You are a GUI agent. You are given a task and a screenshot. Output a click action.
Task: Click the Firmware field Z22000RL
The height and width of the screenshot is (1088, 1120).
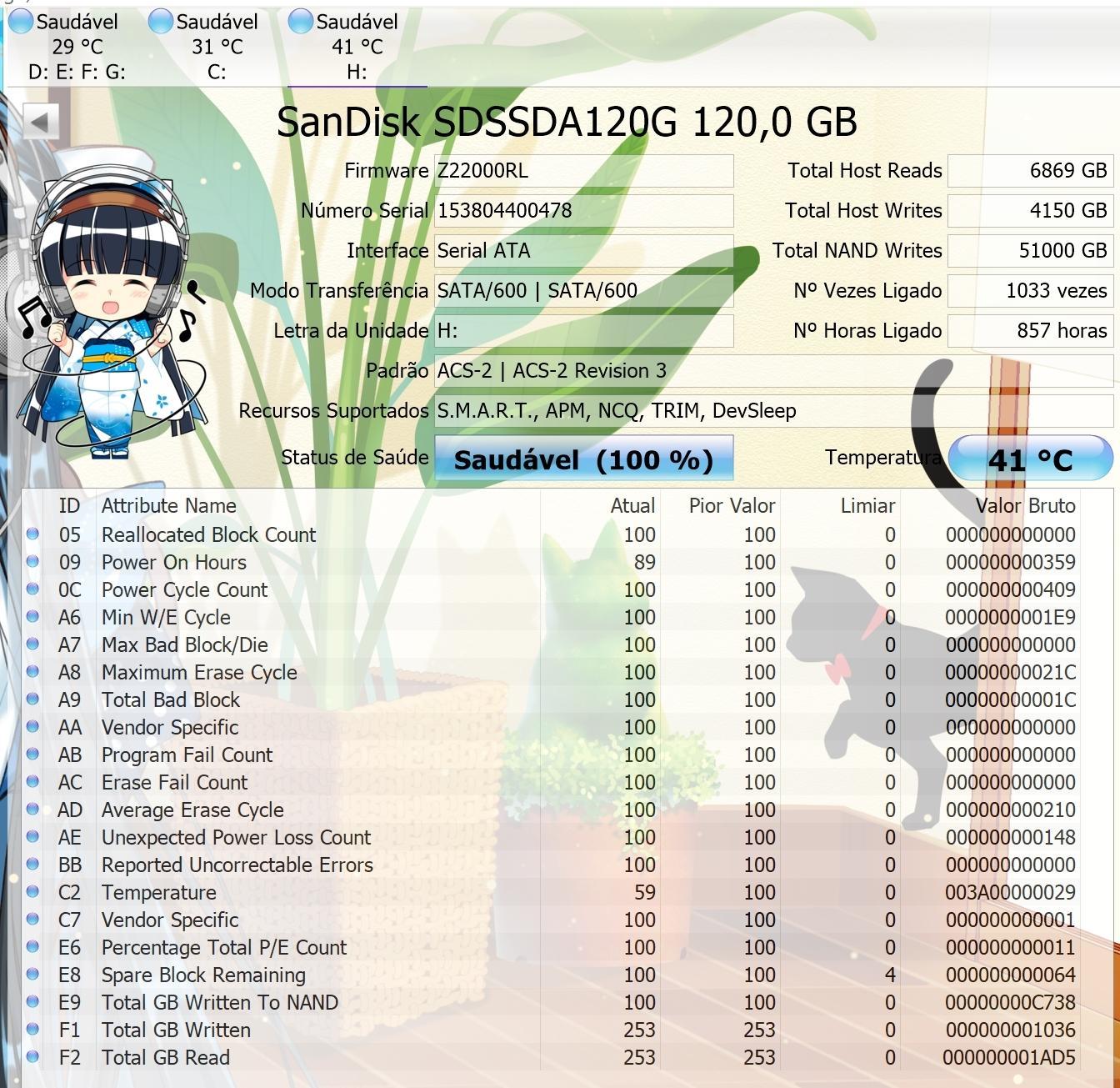click(x=583, y=171)
